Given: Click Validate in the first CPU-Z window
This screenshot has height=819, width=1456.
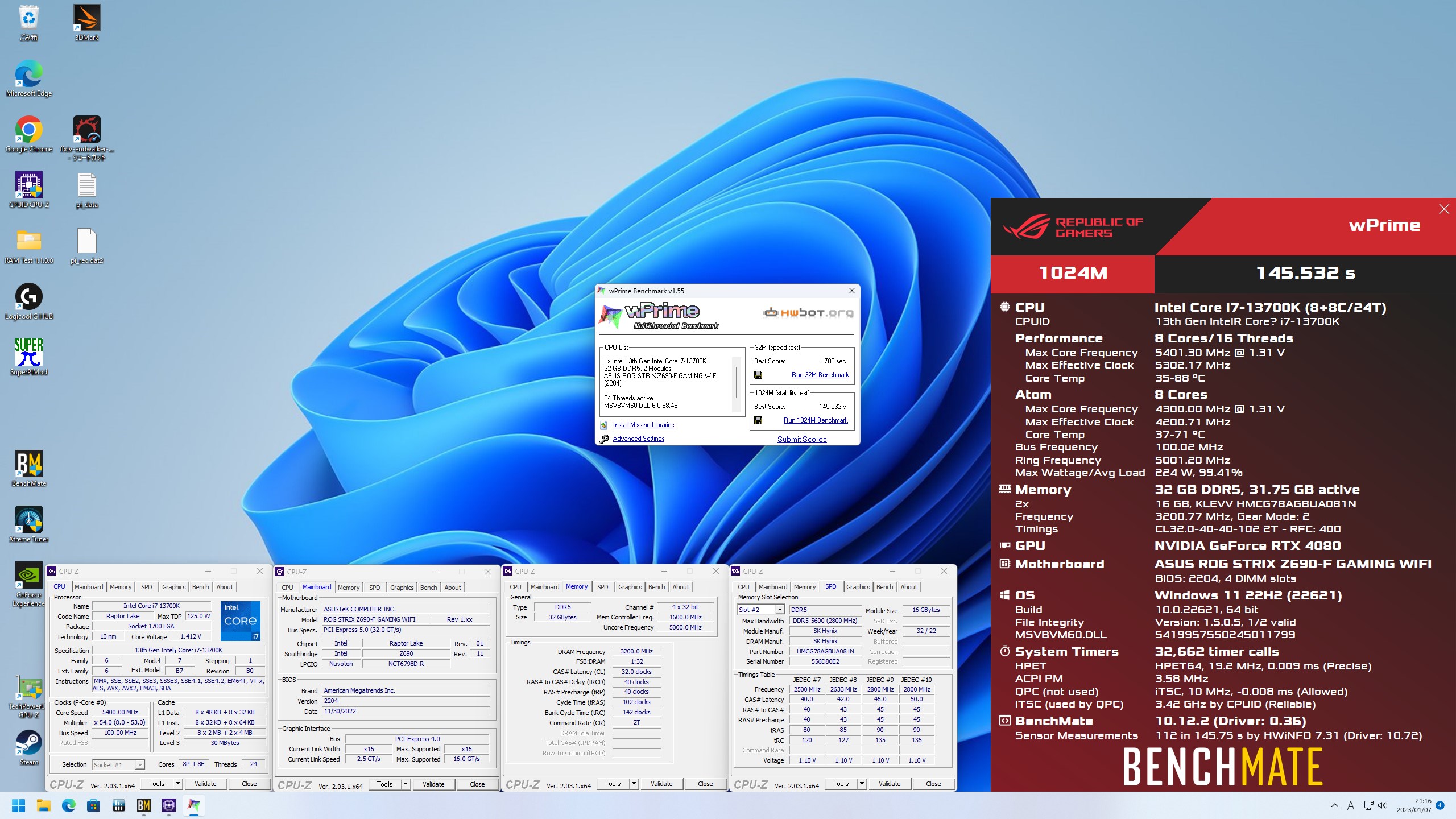Looking at the screenshot, I should coord(205,784).
